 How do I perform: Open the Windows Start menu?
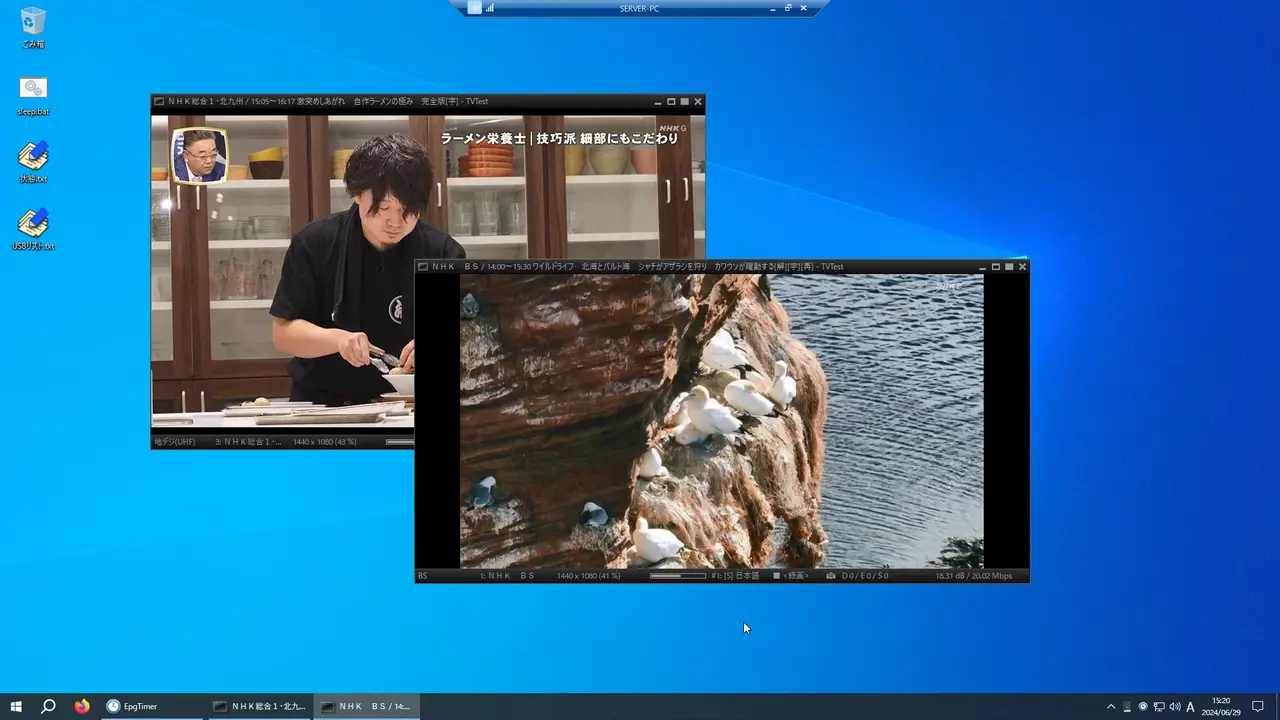point(16,706)
